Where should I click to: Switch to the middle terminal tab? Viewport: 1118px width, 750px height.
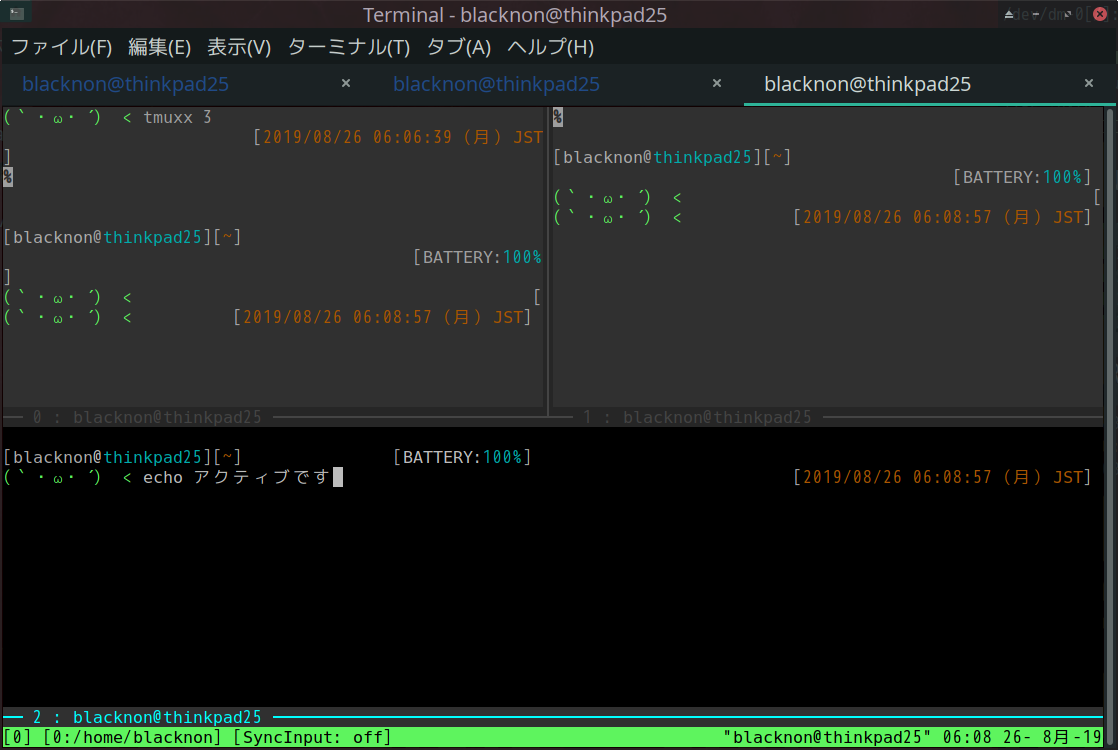click(496, 84)
